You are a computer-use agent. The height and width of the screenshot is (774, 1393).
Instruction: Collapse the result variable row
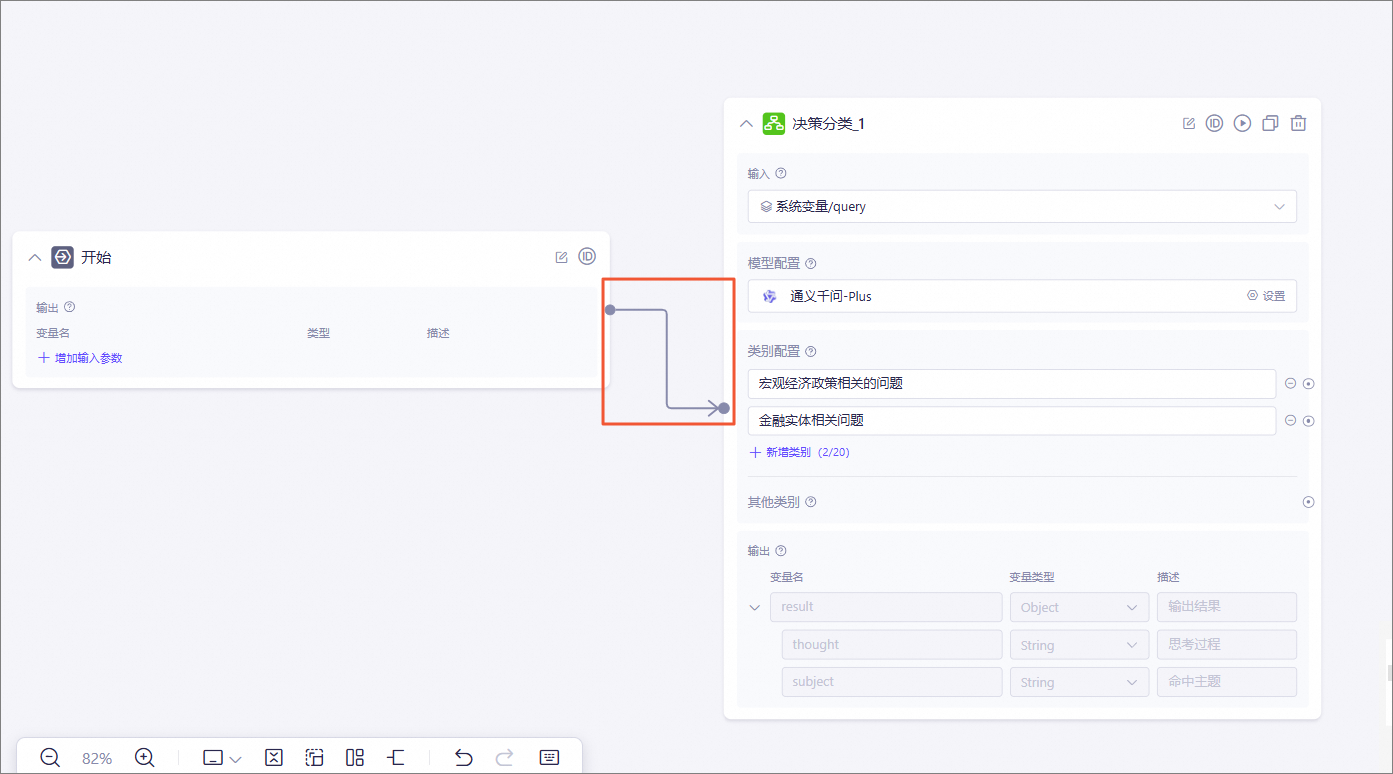point(755,608)
